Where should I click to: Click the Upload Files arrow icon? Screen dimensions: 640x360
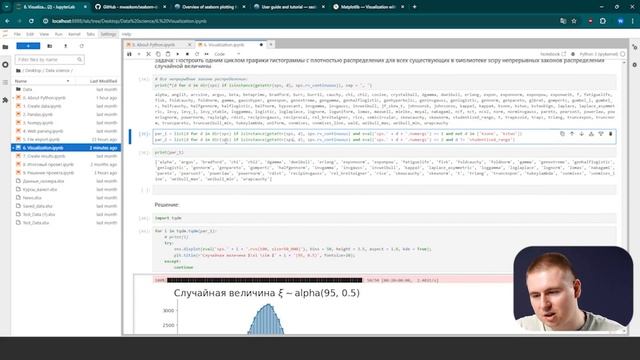pyautogui.click(x=65, y=46)
